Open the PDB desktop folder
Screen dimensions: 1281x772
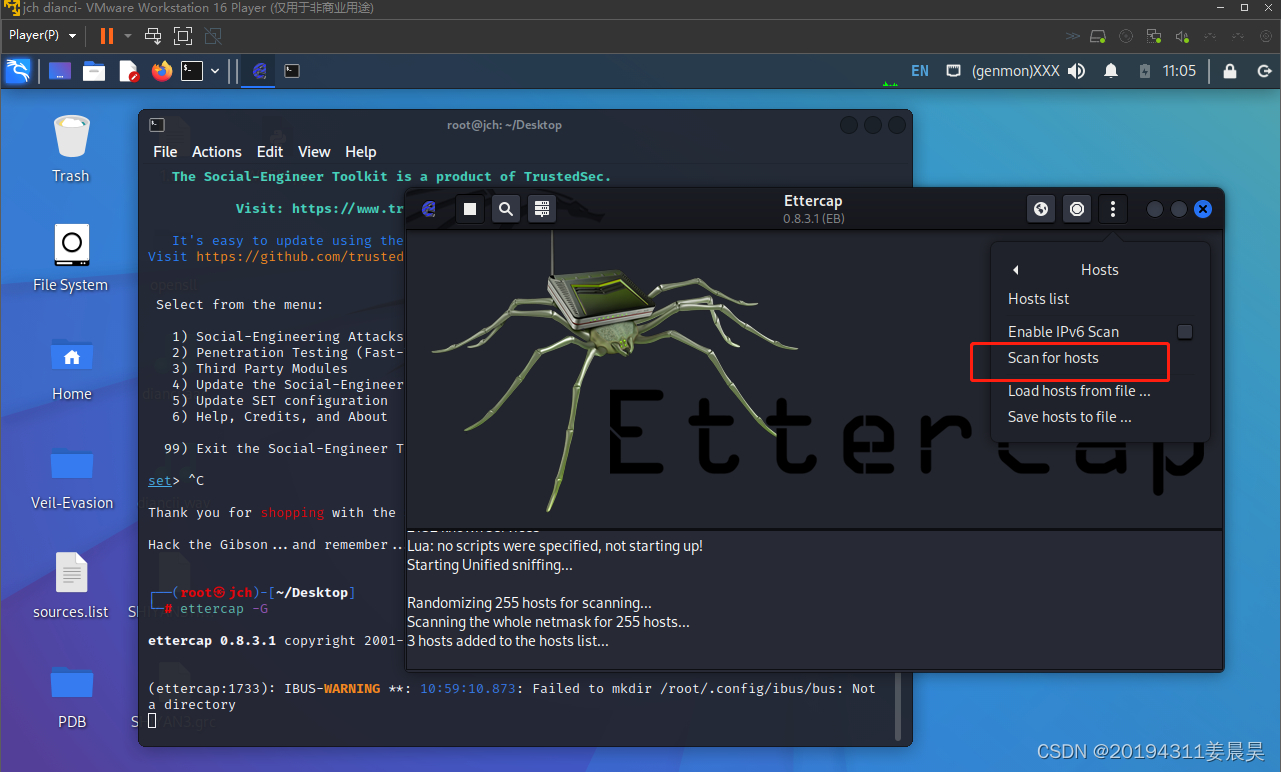point(71,694)
